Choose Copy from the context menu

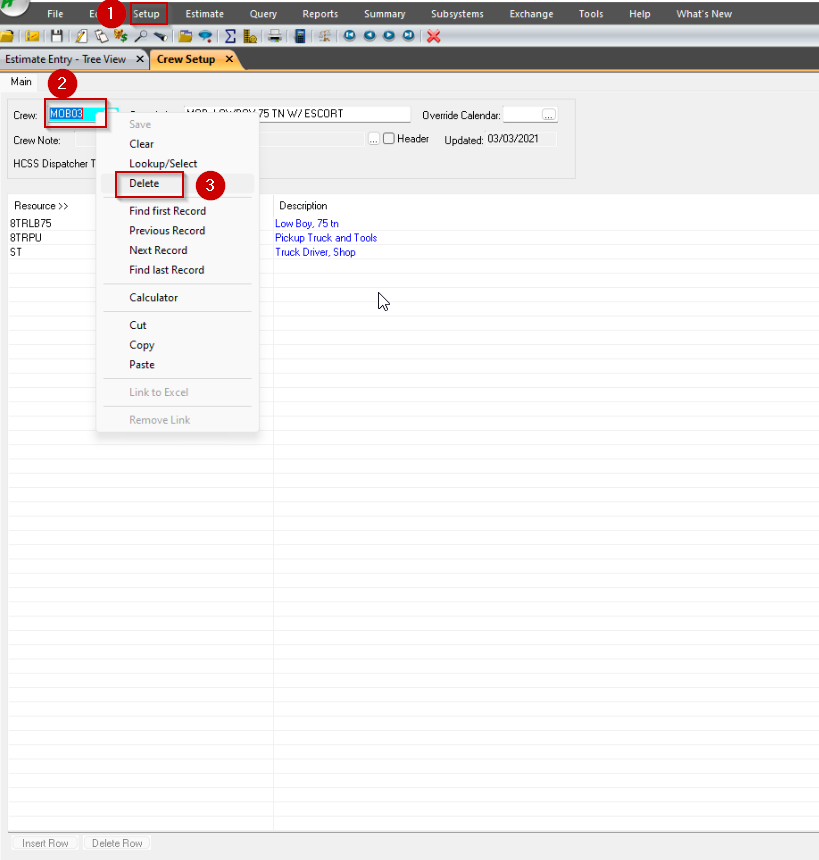[142, 345]
